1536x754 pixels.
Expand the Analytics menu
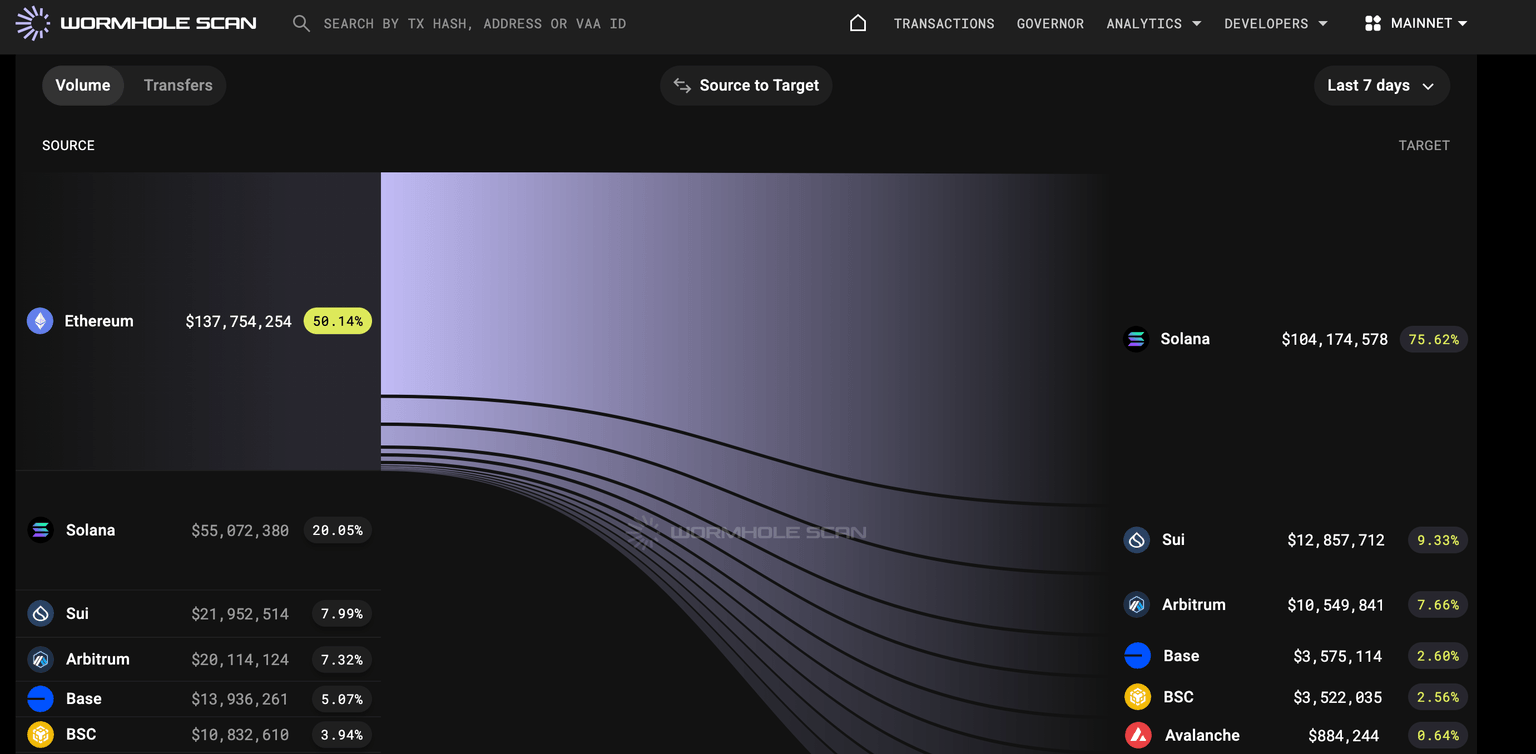pos(1153,23)
